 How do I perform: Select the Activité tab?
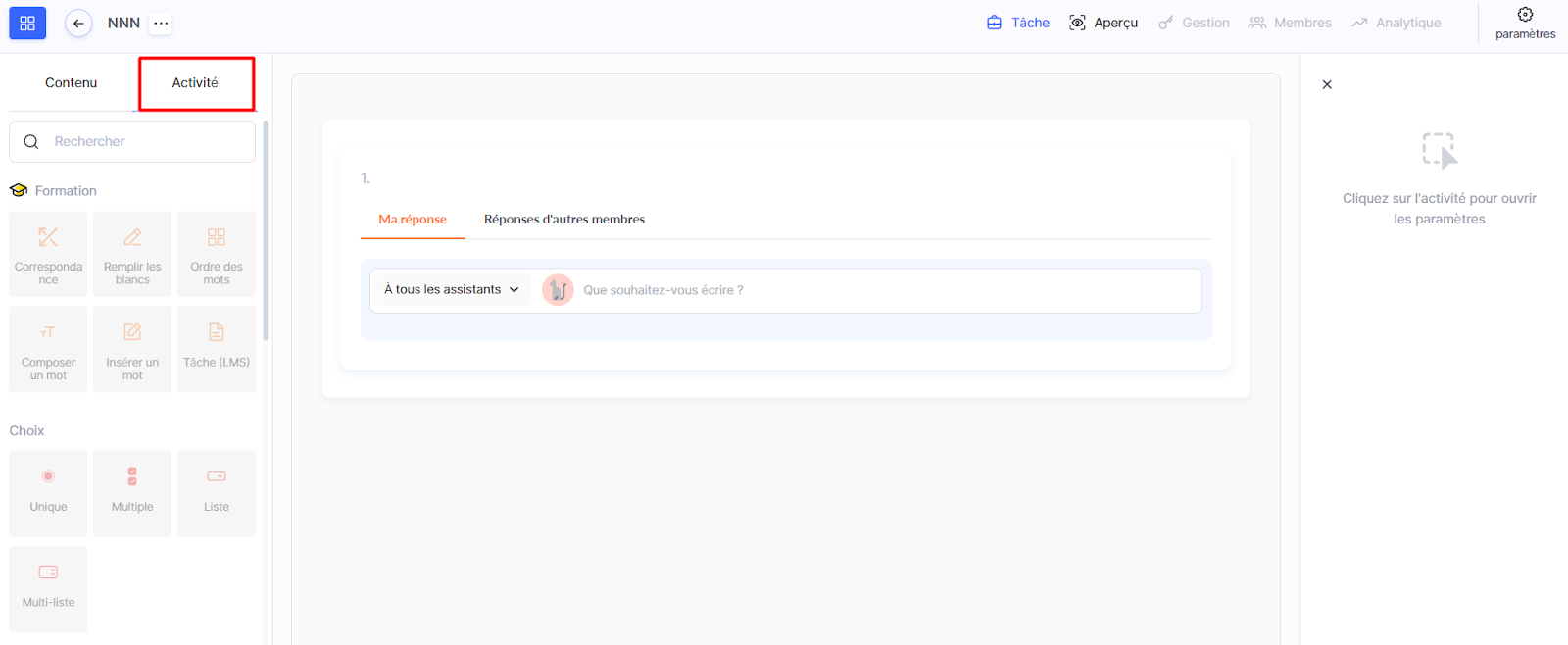pos(195,83)
